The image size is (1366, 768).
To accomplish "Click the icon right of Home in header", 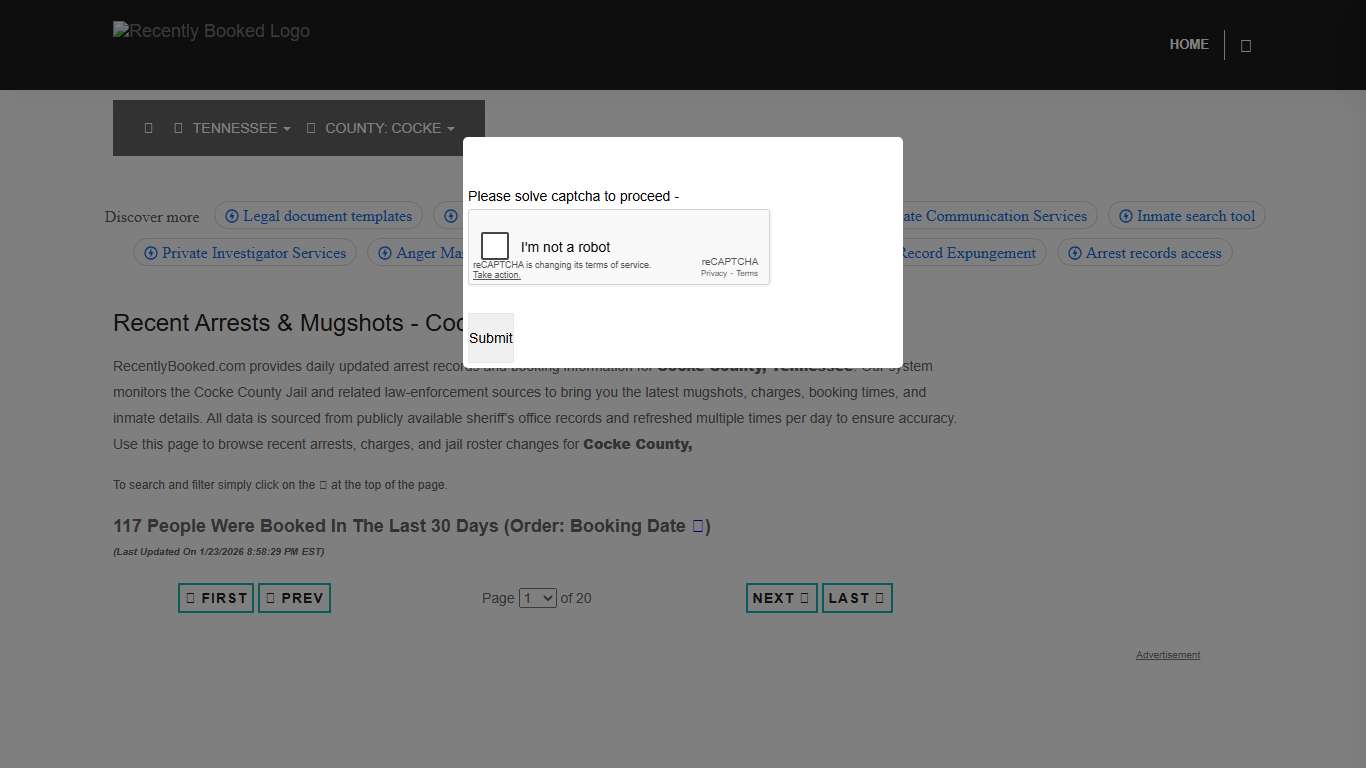I will coord(1246,45).
